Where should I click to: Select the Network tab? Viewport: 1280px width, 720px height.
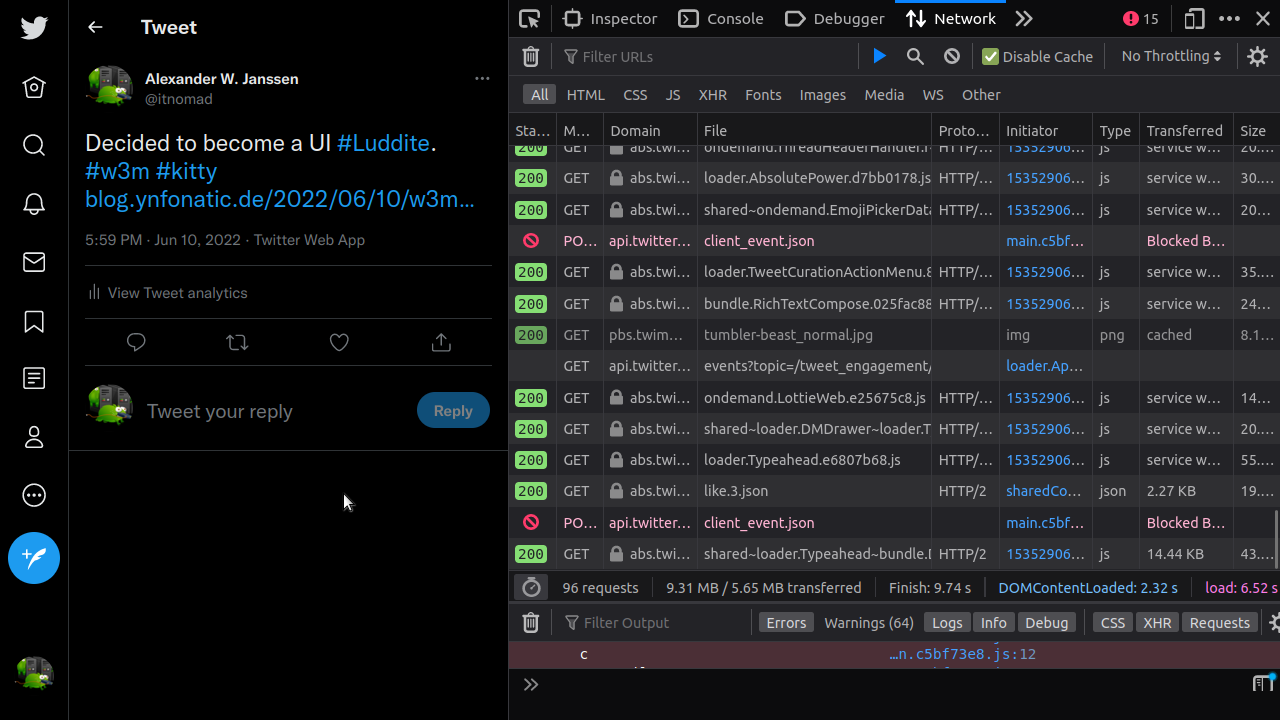tap(951, 18)
